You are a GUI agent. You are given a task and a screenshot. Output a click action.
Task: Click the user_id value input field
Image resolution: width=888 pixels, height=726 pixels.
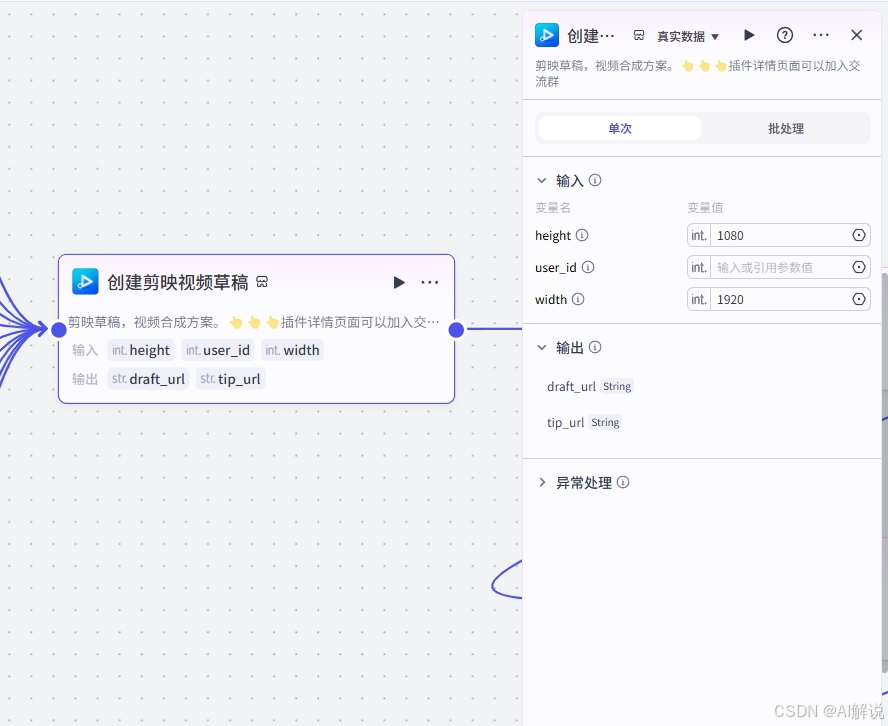pyautogui.click(x=780, y=267)
